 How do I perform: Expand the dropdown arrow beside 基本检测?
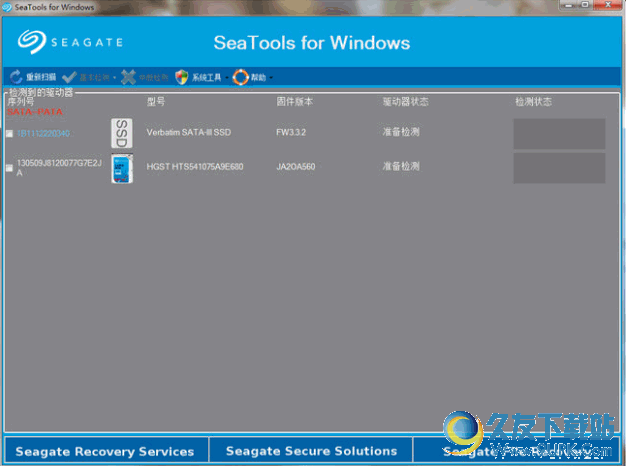pyautogui.click(x=114, y=77)
